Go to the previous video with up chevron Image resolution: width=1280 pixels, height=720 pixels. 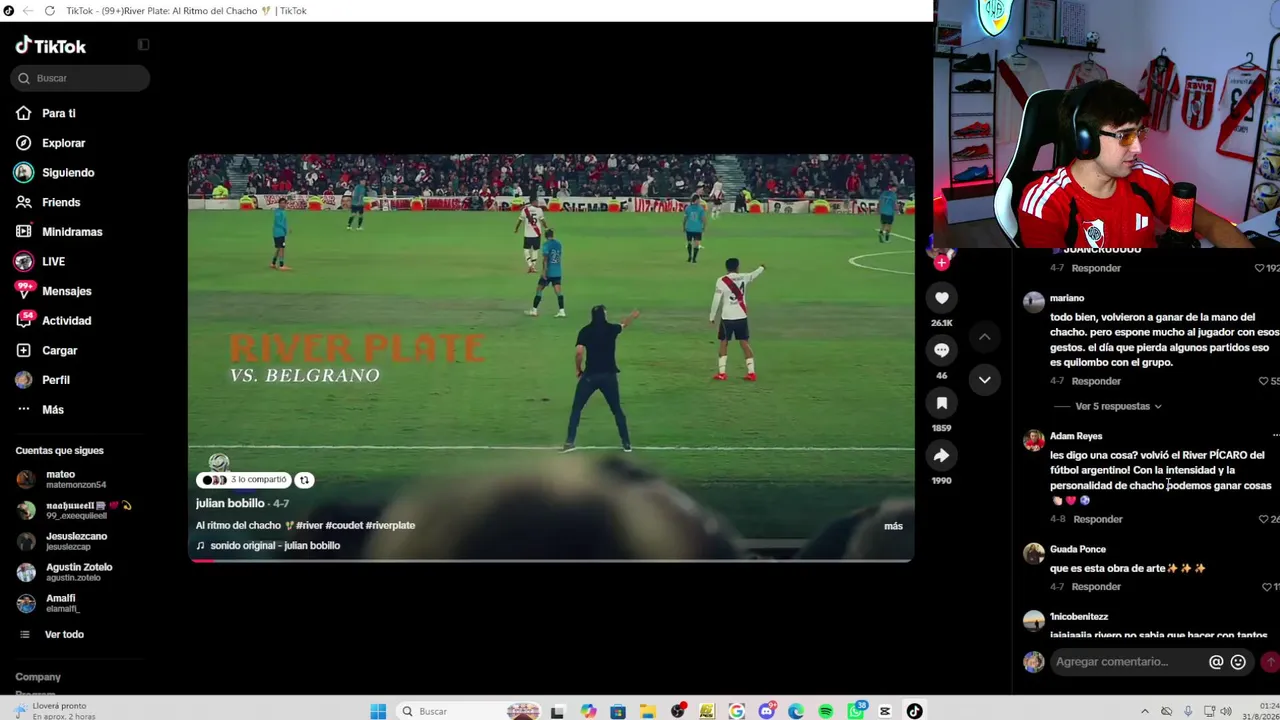click(x=984, y=337)
